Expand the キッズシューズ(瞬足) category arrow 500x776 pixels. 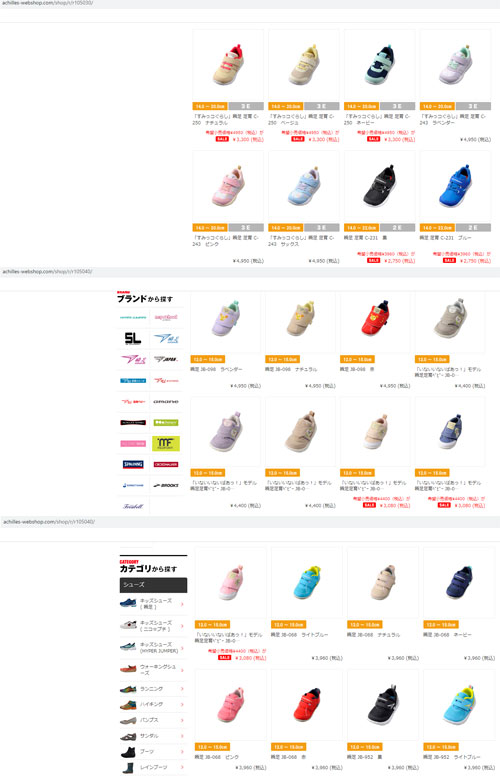(182, 604)
